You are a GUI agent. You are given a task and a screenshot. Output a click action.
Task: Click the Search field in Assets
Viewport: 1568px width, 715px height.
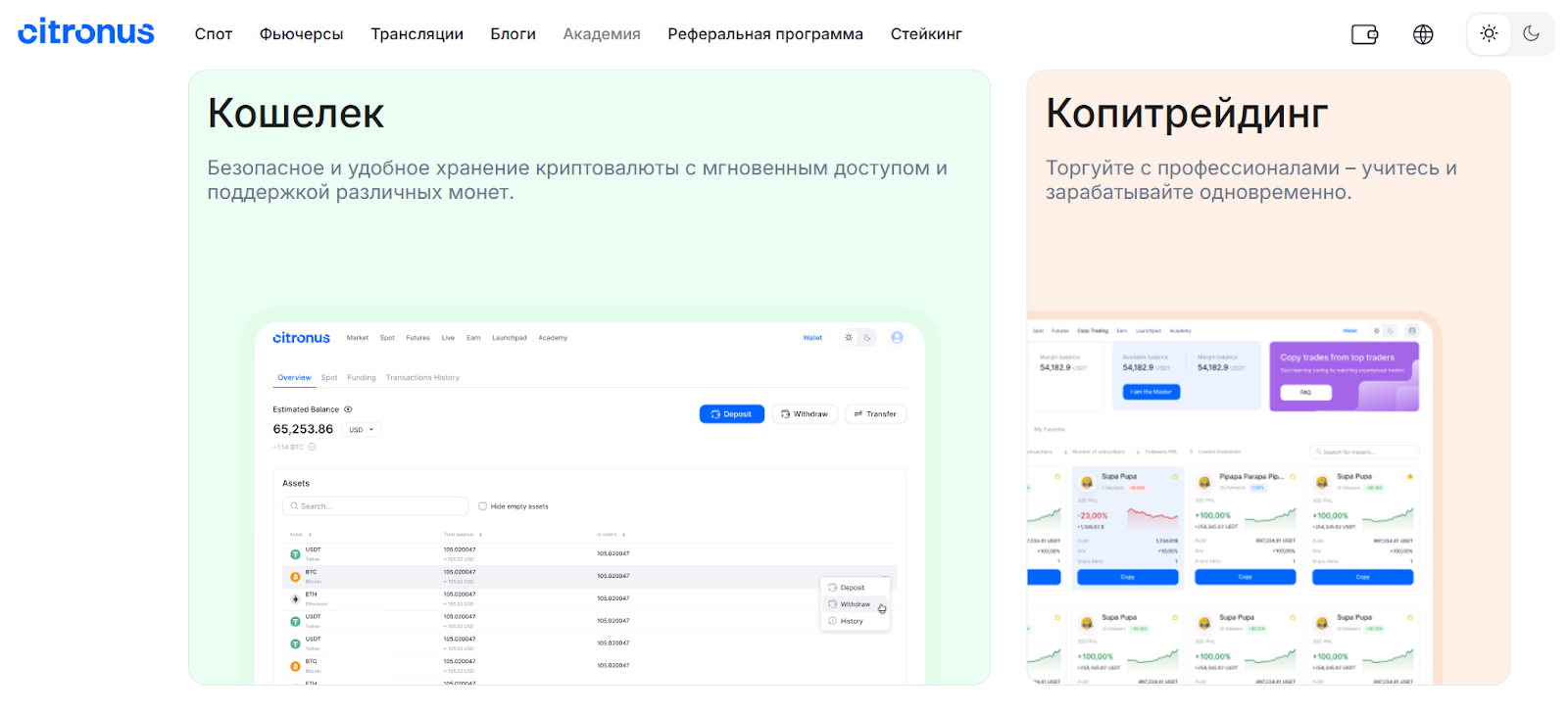pyautogui.click(x=375, y=506)
